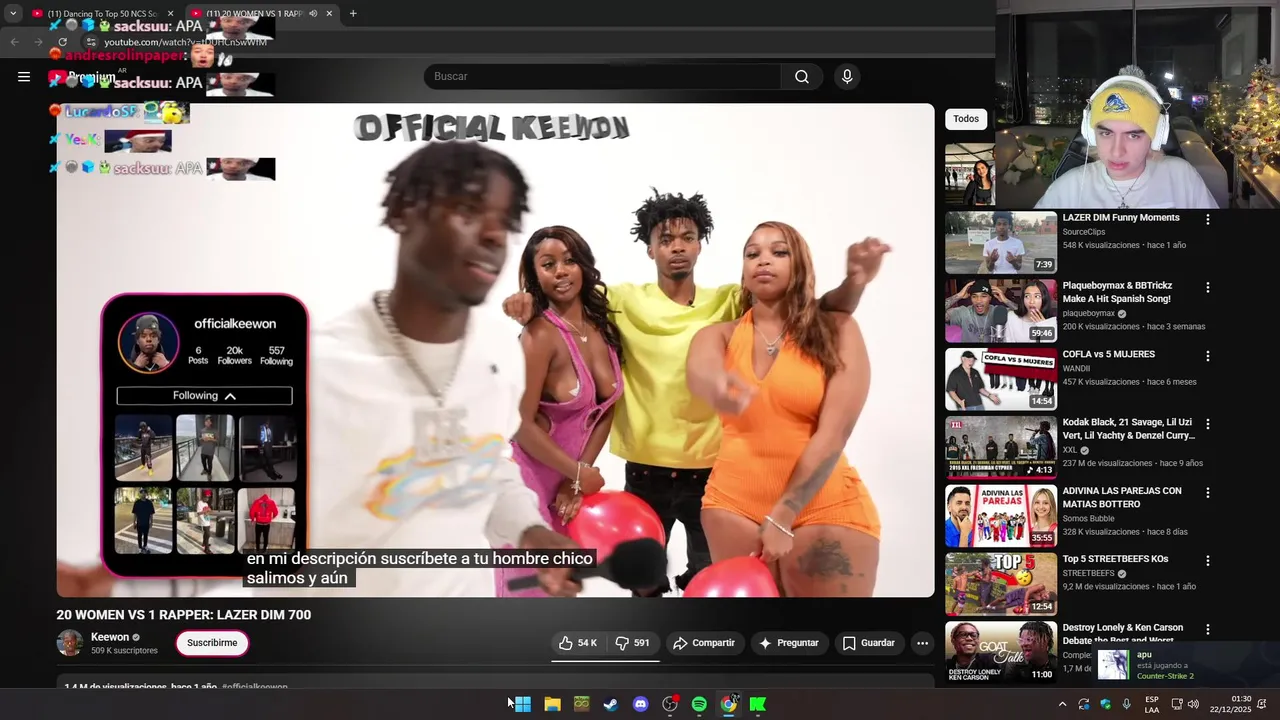Viewport: 1280px width, 720px height.
Task: Open options for COFLA vs 5 MUJERES
Action: [1208, 356]
